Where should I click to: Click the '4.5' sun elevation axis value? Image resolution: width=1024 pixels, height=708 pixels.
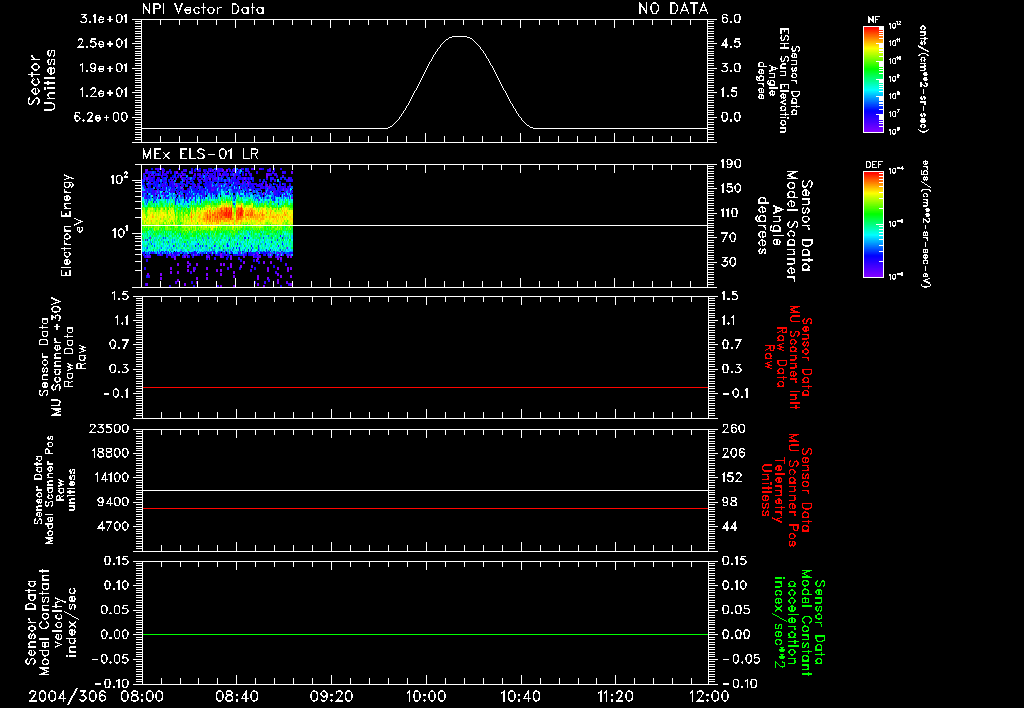[x=731, y=43]
